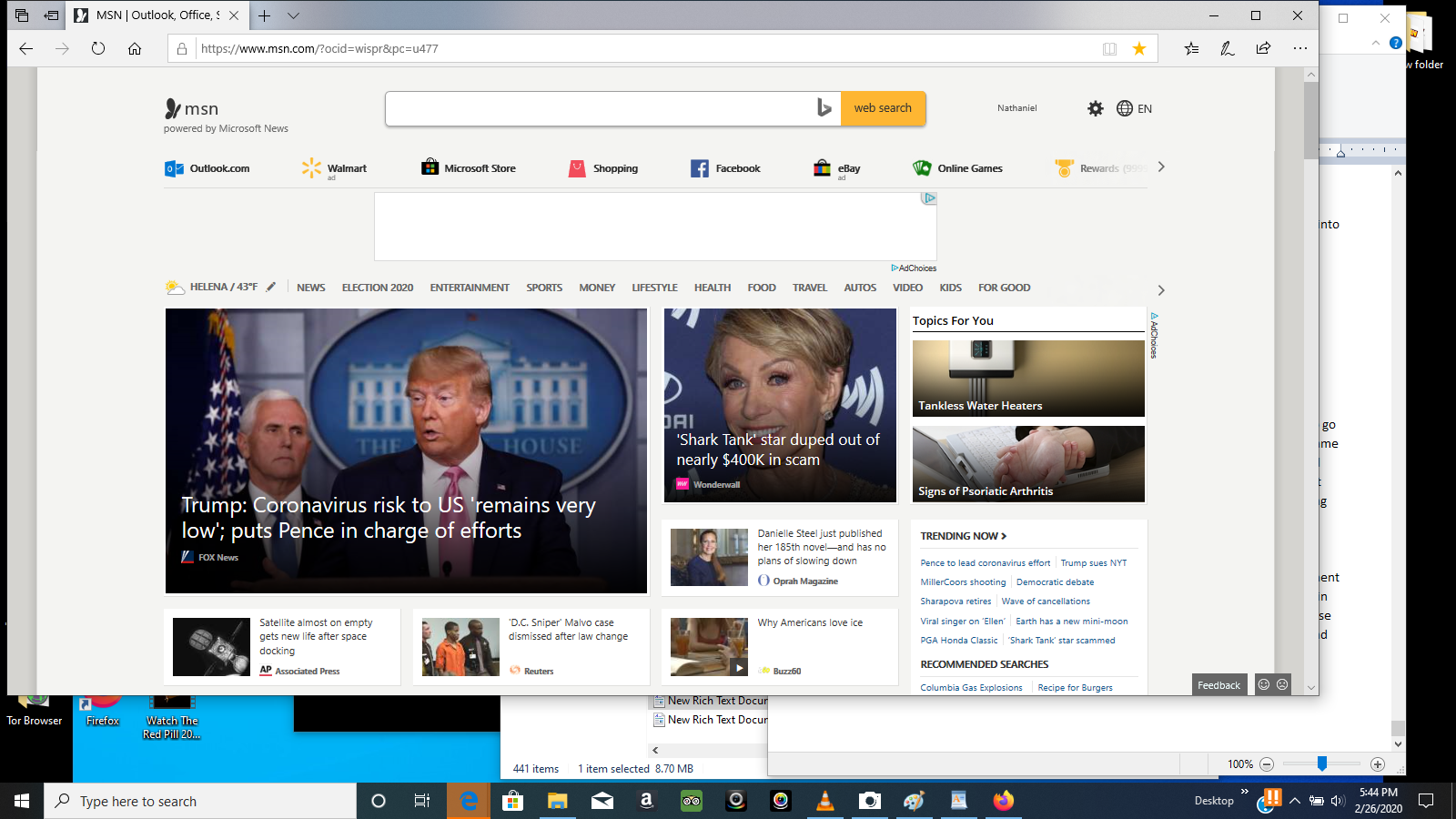
Task: Expand the Edge tab preview chevron
Action: (293, 15)
